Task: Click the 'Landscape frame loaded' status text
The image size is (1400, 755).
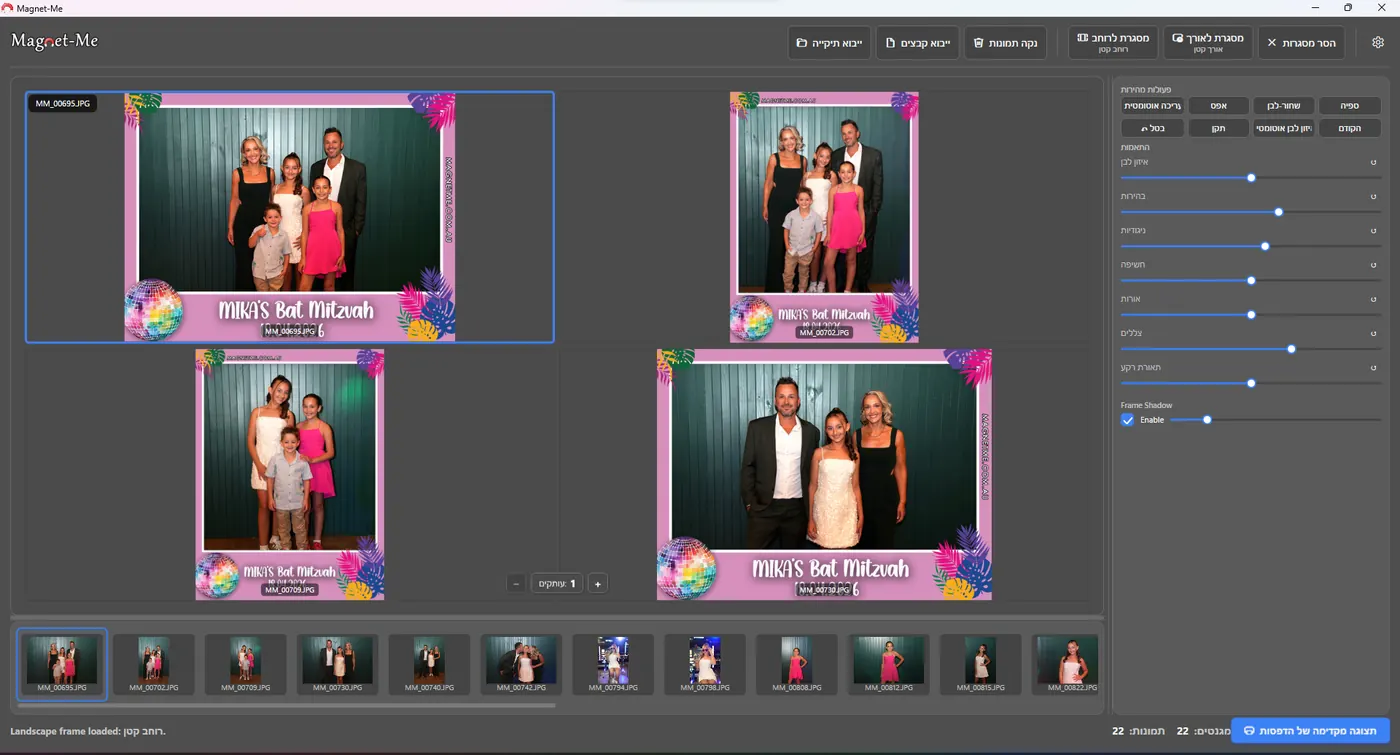Action: (88, 731)
